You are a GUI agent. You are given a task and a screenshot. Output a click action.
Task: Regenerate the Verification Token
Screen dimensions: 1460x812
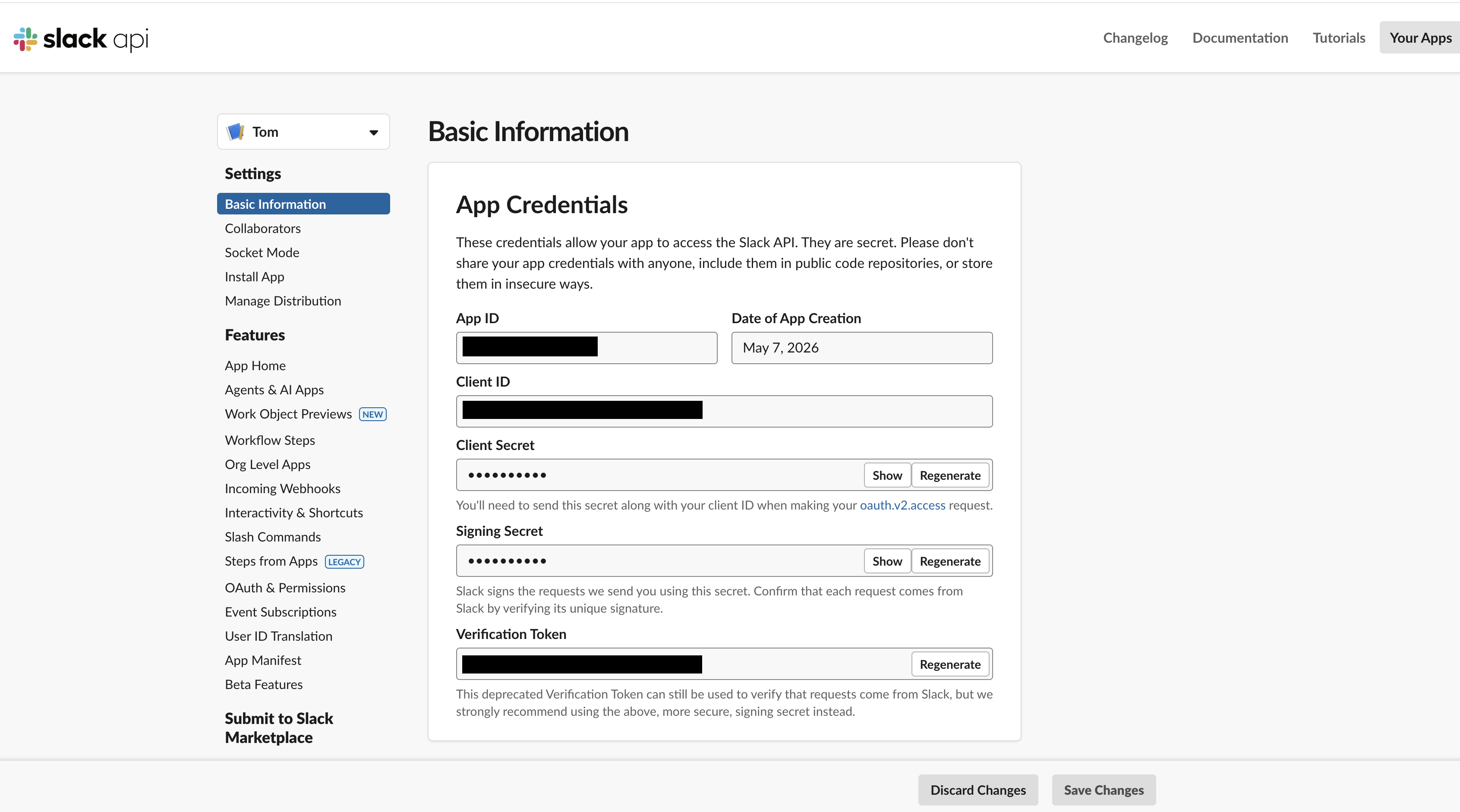pos(950,665)
